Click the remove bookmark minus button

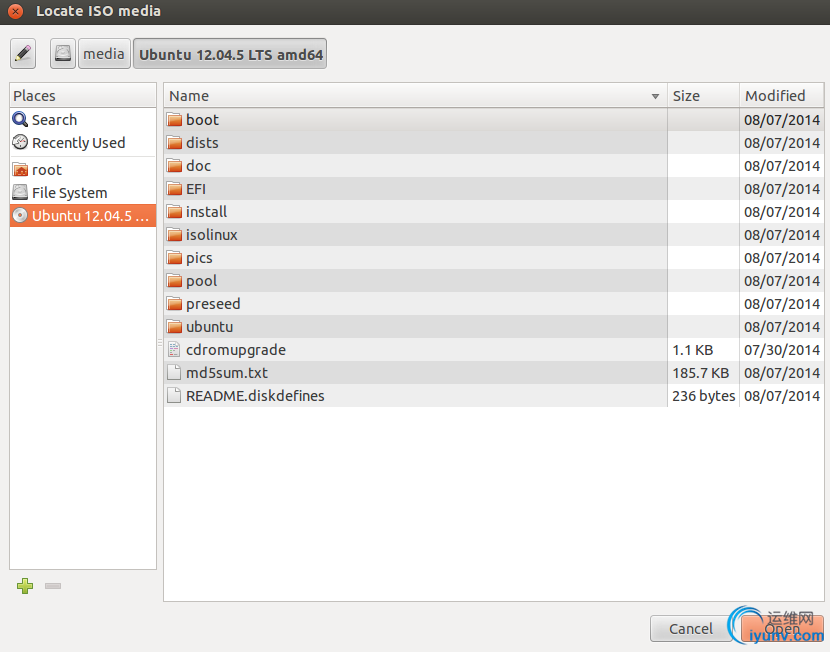(53, 586)
